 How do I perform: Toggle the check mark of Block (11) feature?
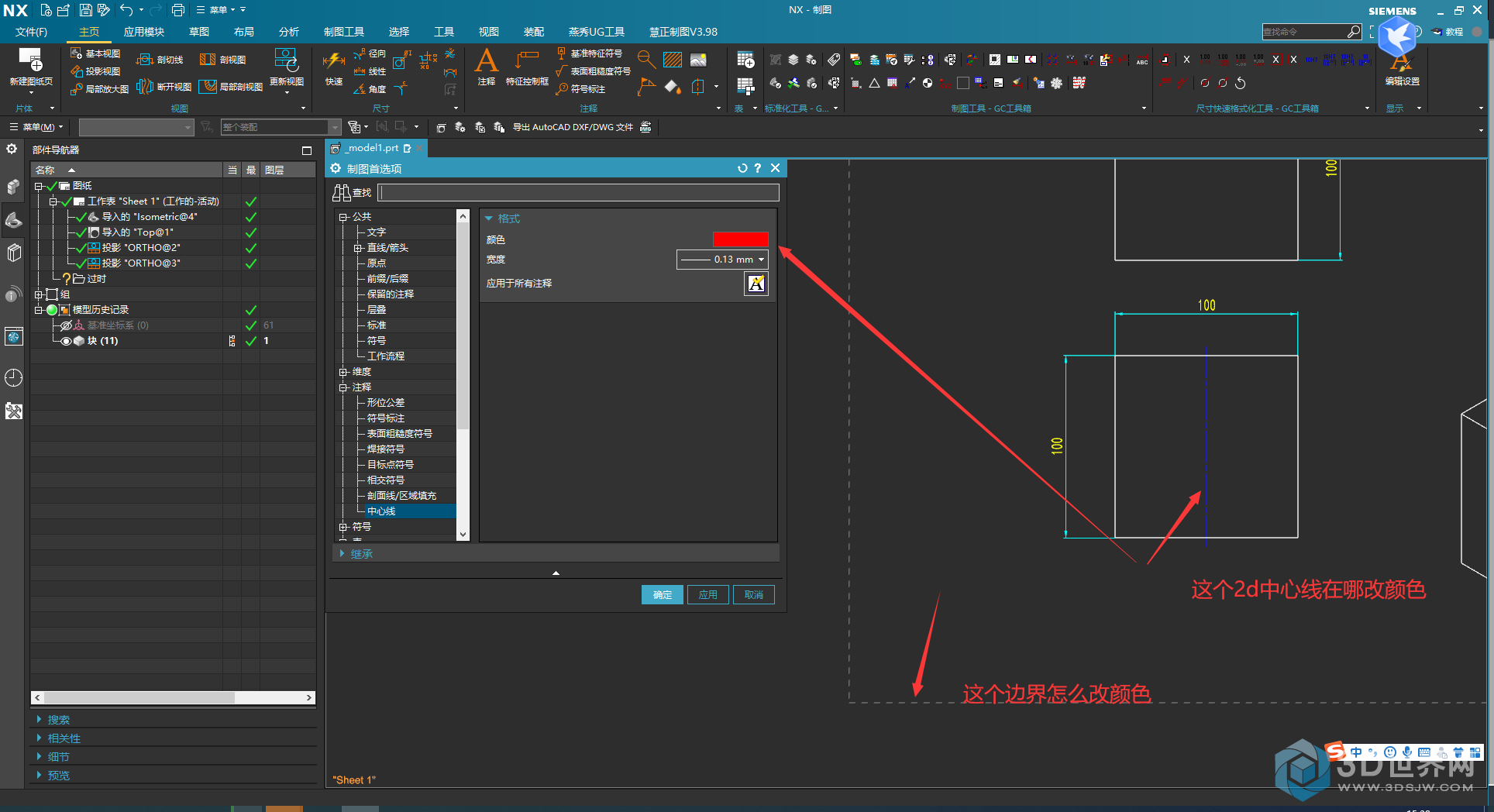point(251,341)
